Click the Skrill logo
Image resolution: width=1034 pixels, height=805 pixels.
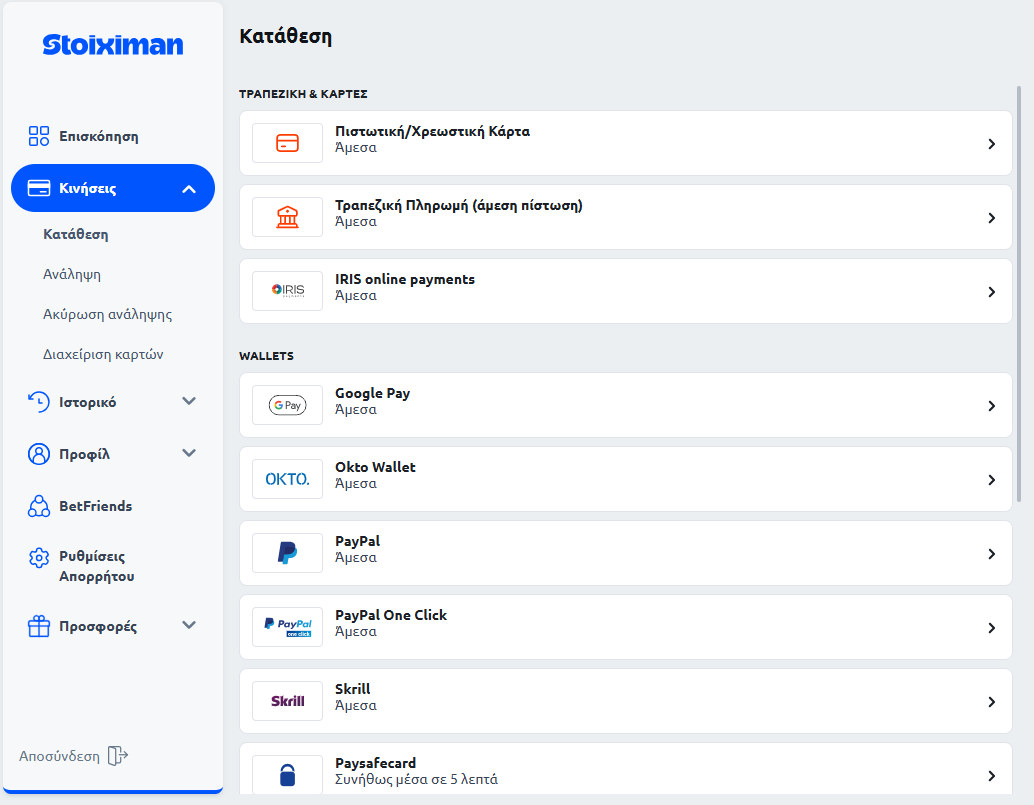pyautogui.click(x=287, y=701)
